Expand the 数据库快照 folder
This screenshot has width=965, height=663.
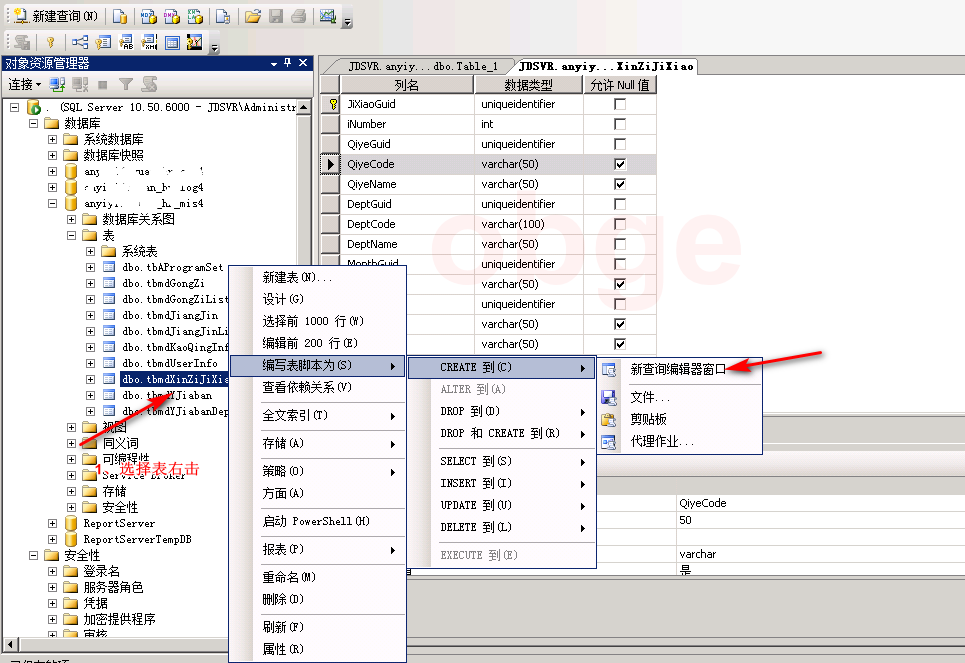pyautogui.click(x=52, y=156)
